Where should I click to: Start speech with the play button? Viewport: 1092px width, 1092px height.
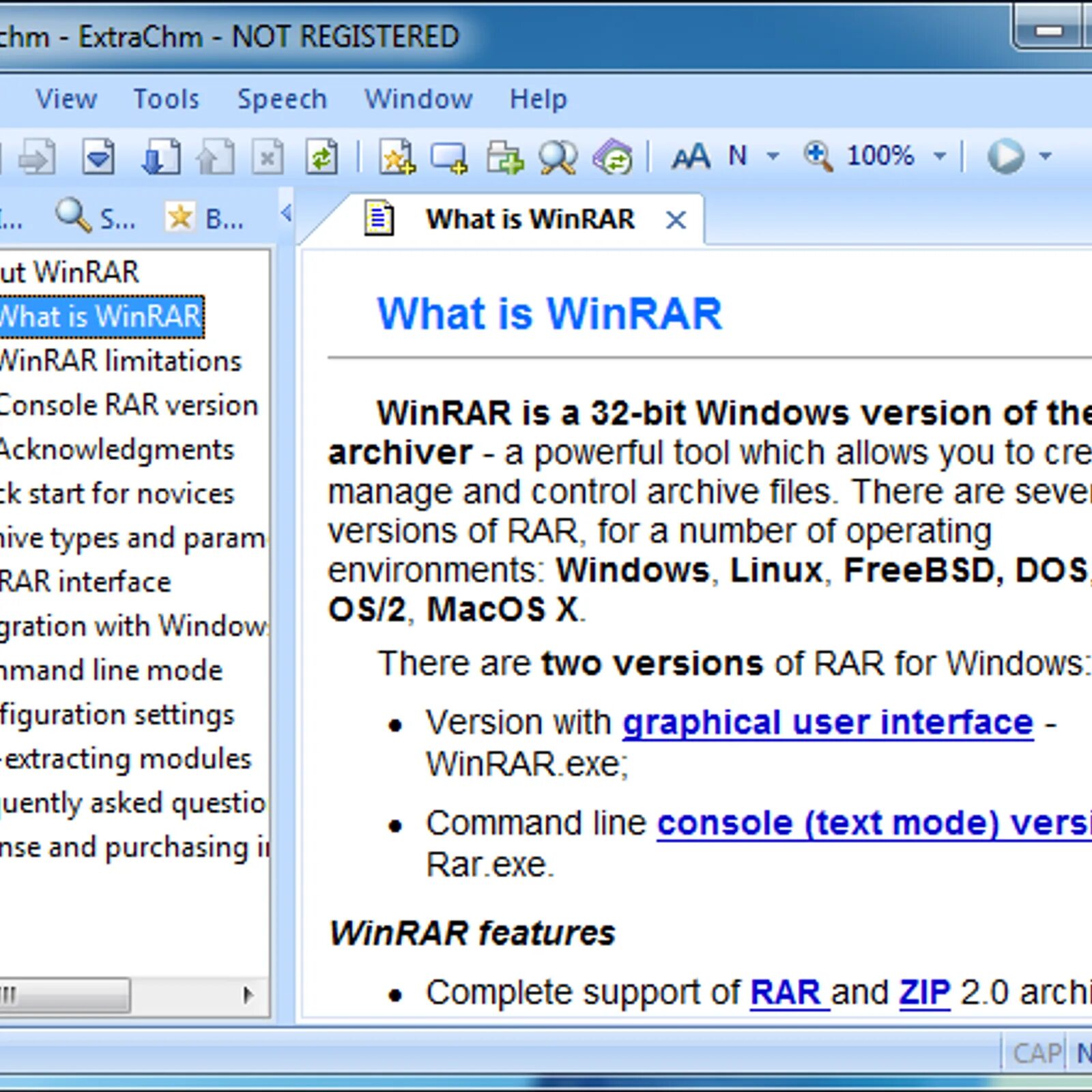click(1006, 156)
